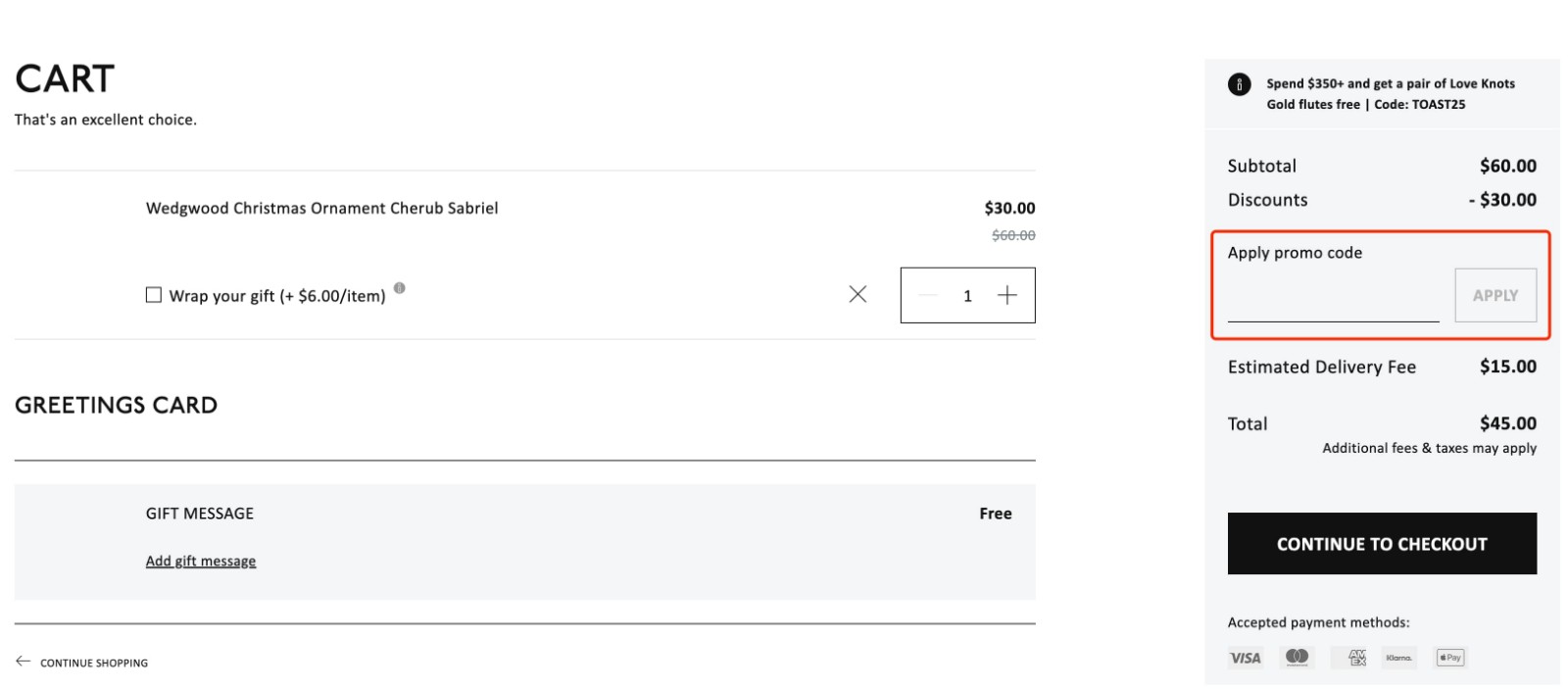Open the Wedgwood Christmas Ornament product name
This screenshot has height=689, width=1568.
[321, 208]
